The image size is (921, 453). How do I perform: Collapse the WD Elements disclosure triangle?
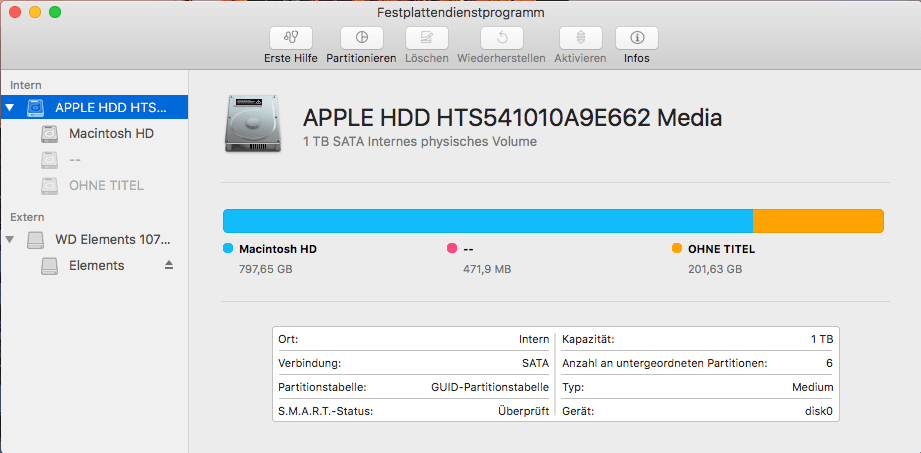pos(9,240)
